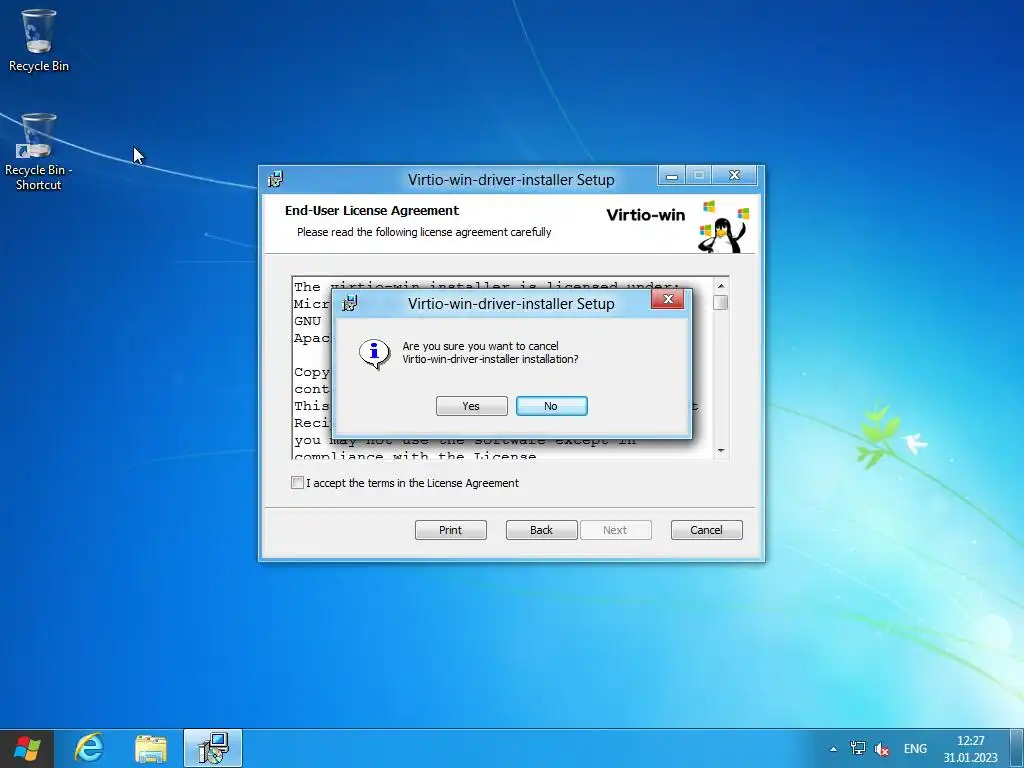
Task: Click the blue information bubble icon
Action: click(x=374, y=353)
